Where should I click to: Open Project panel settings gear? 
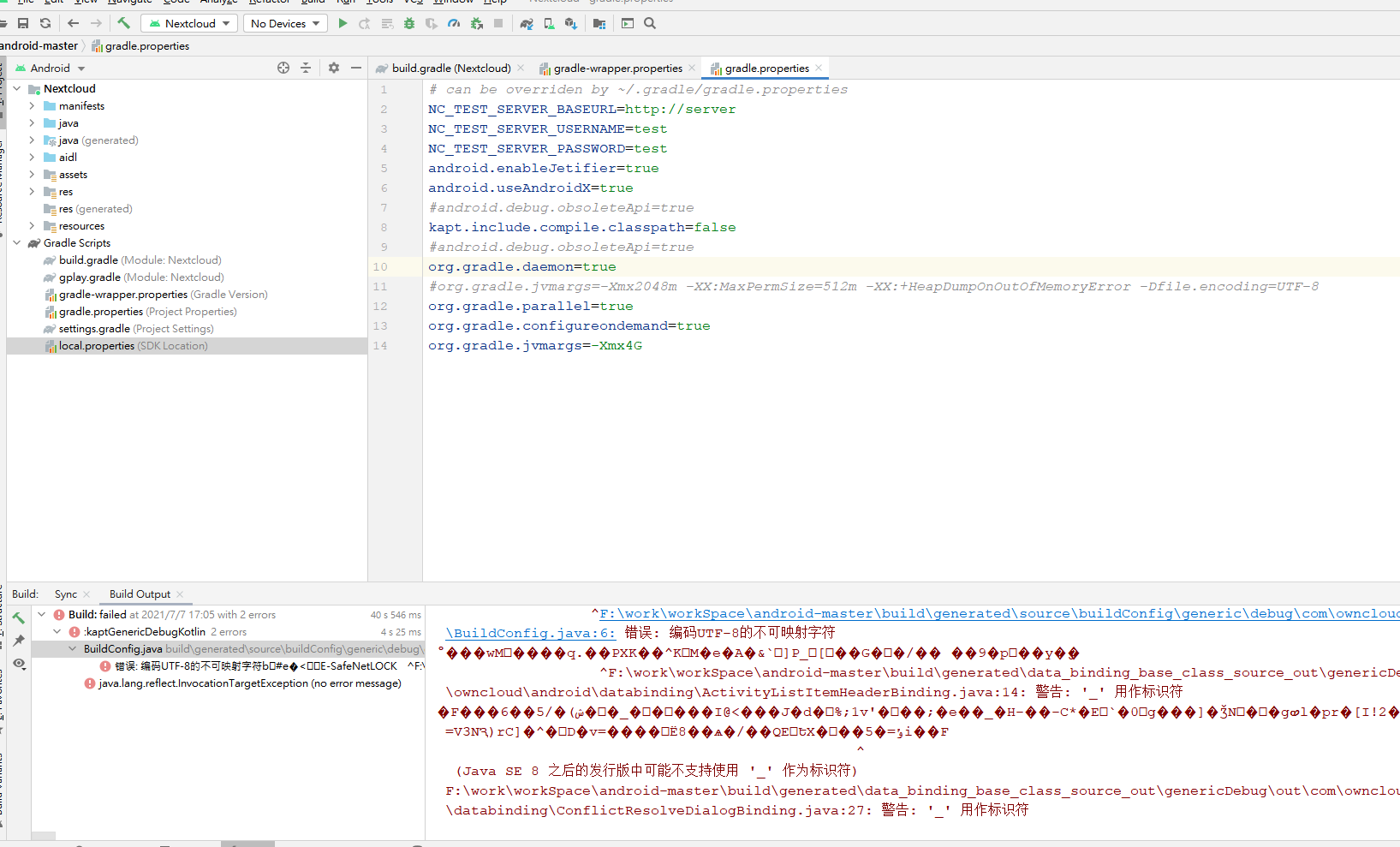334,68
